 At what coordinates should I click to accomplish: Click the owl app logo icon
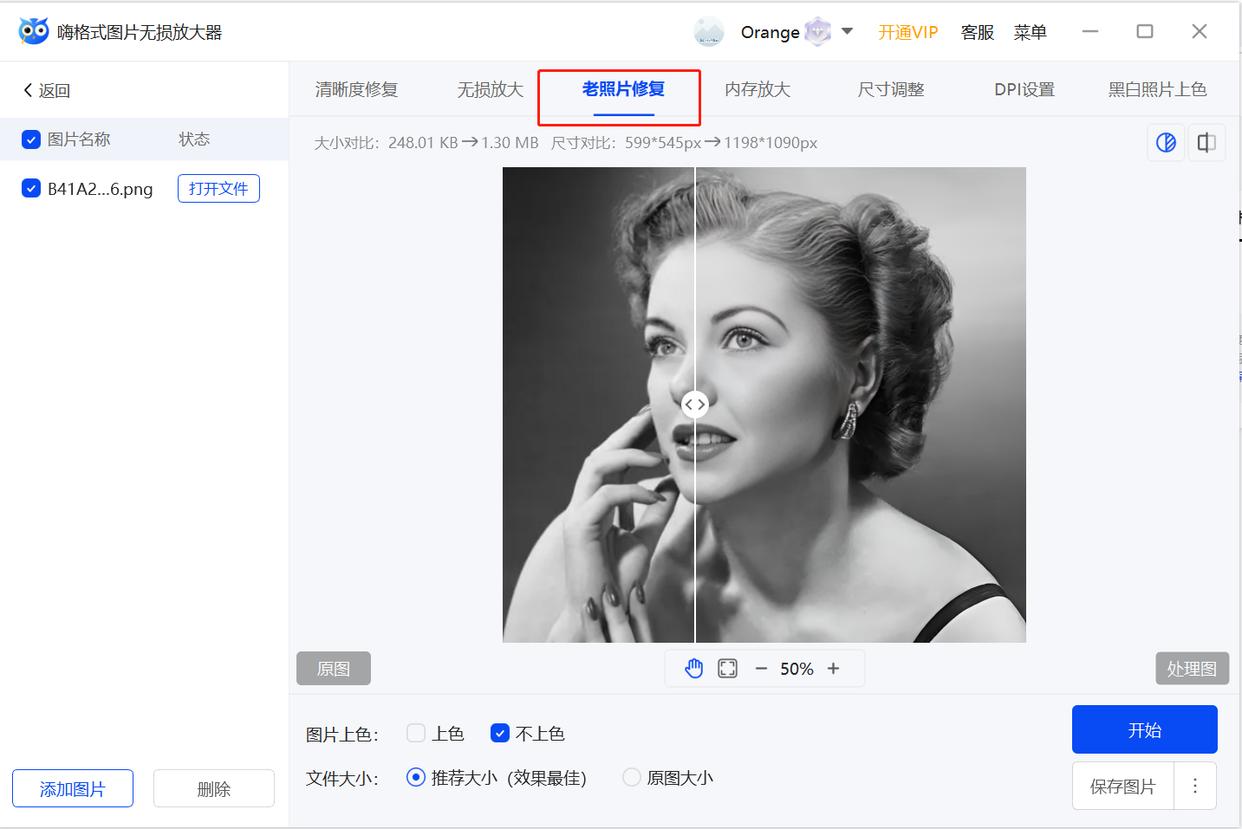pyautogui.click(x=32, y=30)
